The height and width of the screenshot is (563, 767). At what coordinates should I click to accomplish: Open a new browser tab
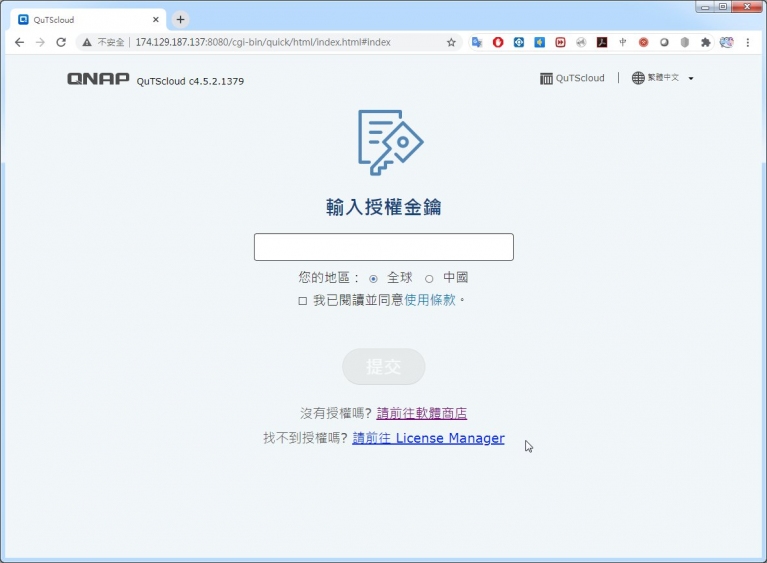pos(180,20)
